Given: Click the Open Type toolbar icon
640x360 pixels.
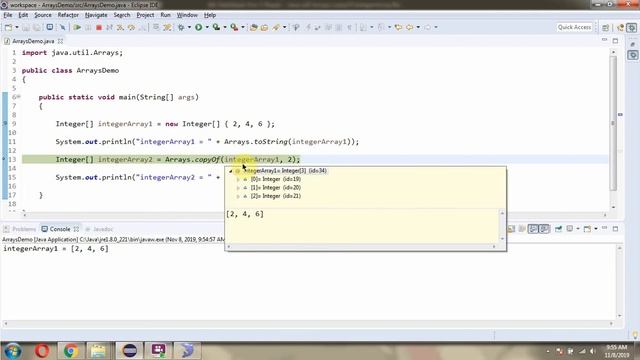Looking at the screenshot, I should [253, 27].
